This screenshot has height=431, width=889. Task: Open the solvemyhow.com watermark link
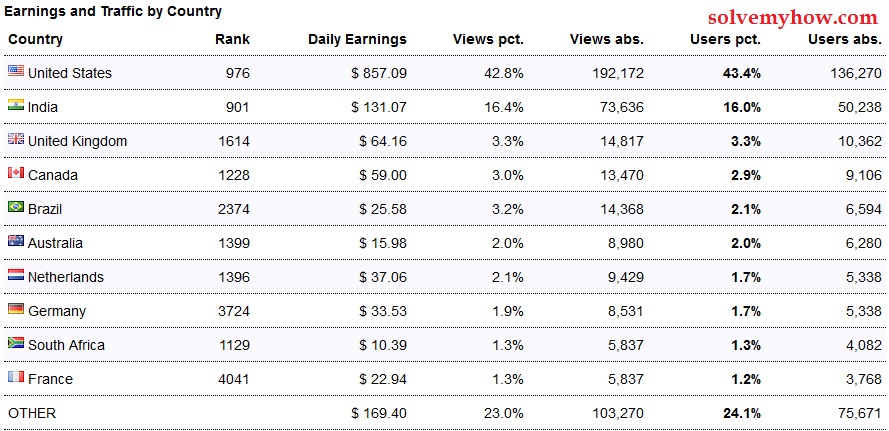point(793,18)
